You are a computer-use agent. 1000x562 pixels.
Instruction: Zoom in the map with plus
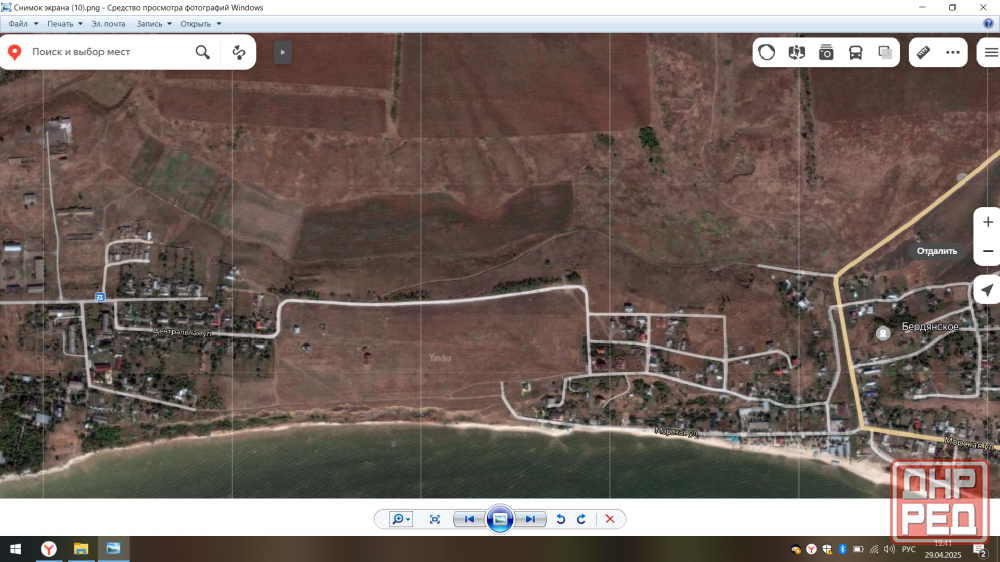(988, 222)
